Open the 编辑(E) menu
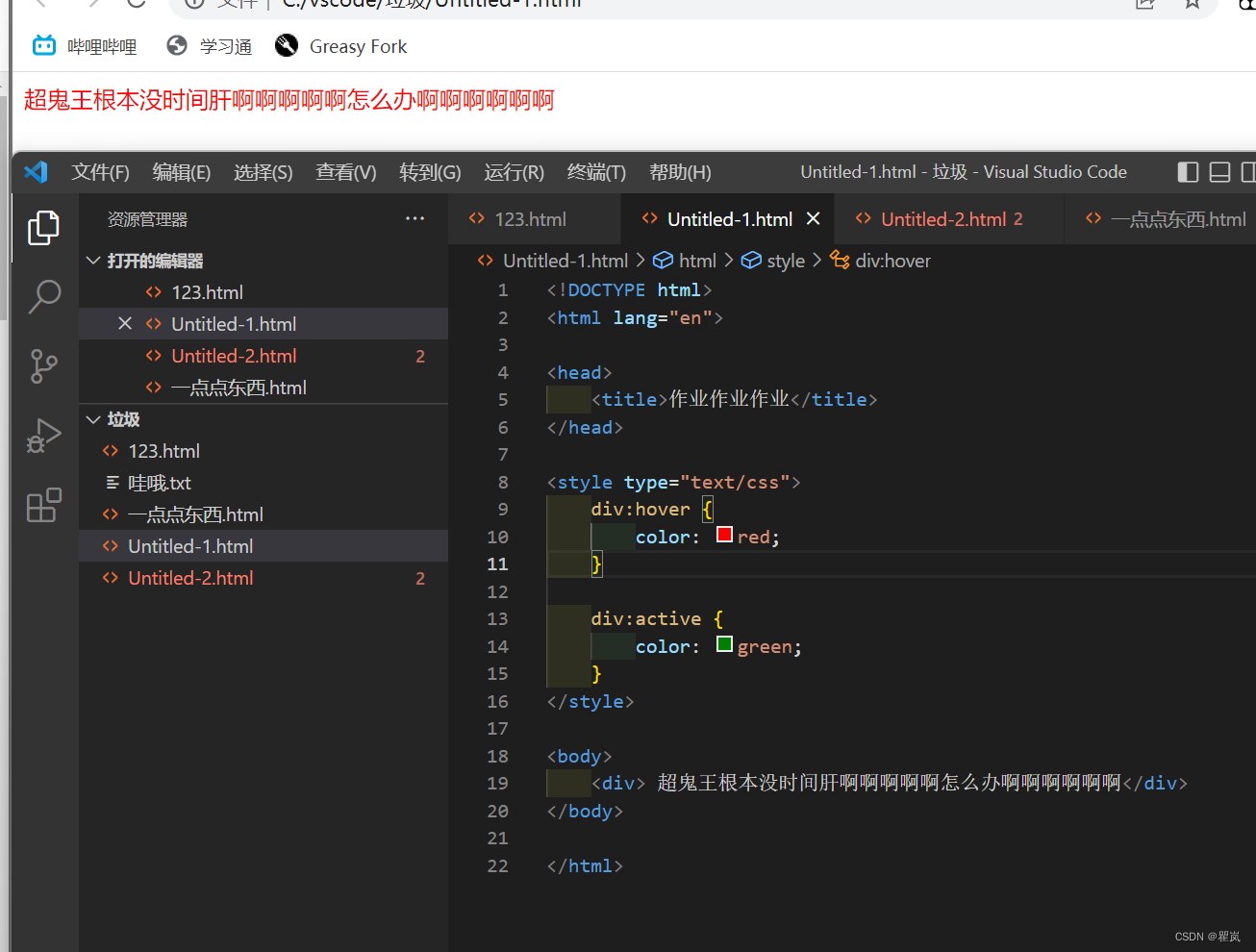The height and width of the screenshot is (952, 1256). 181,172
